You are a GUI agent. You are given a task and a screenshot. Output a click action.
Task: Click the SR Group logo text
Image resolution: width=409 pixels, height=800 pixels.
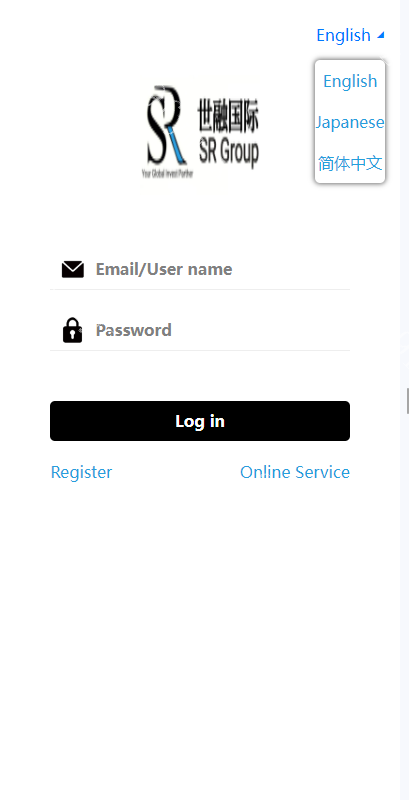pos(228,152)
